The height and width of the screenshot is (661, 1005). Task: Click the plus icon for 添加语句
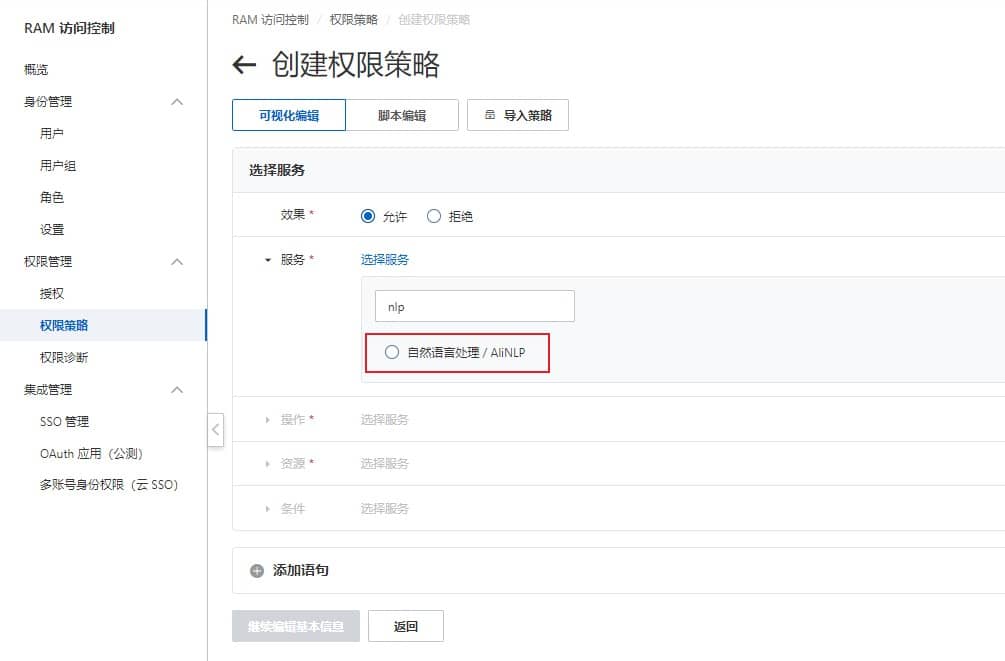(257, 570)
